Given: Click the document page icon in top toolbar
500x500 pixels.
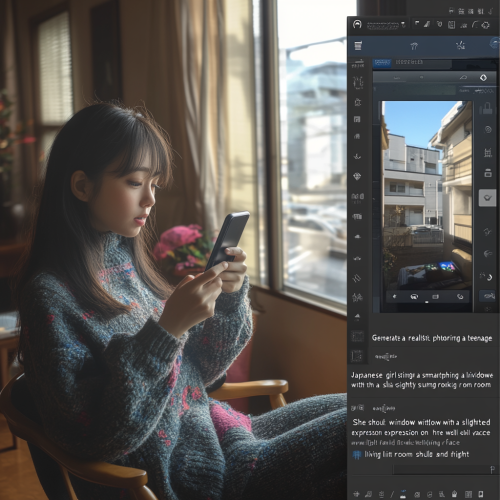Looking at the screenshot, I should 451,25.
